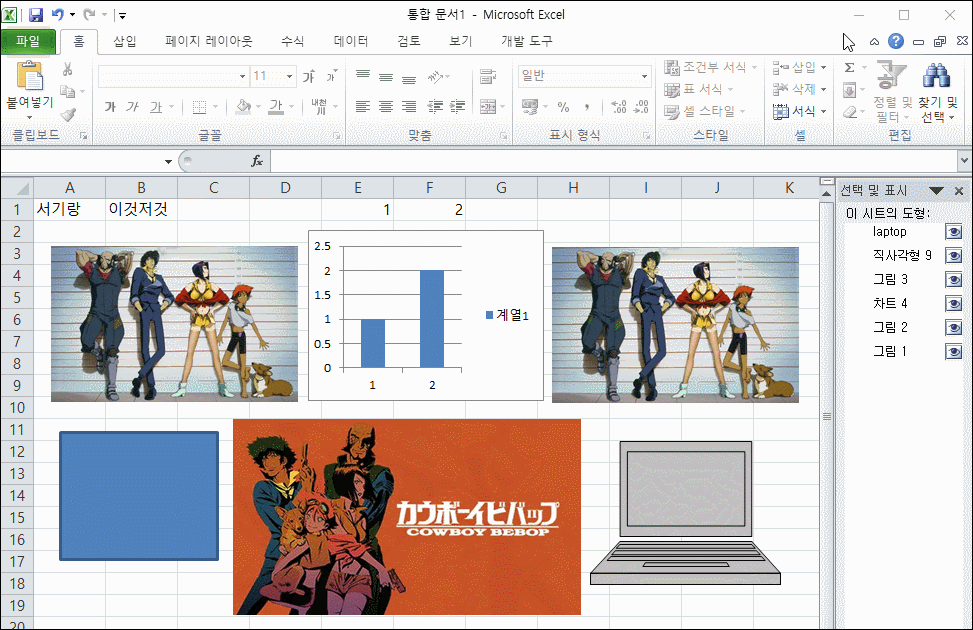
Task: Click the 삽입 cells button
Action: [x=799, y=67]
